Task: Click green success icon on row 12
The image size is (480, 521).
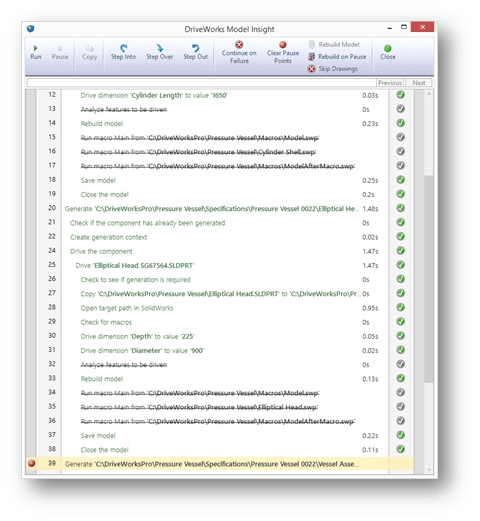Action: click(401, 95)
